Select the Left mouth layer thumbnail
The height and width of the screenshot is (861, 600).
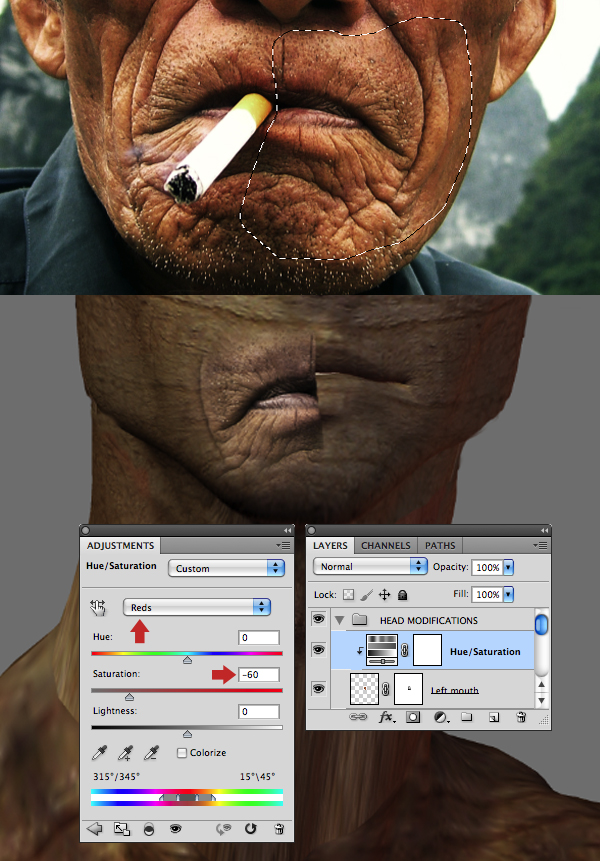[x=364, y=689]
